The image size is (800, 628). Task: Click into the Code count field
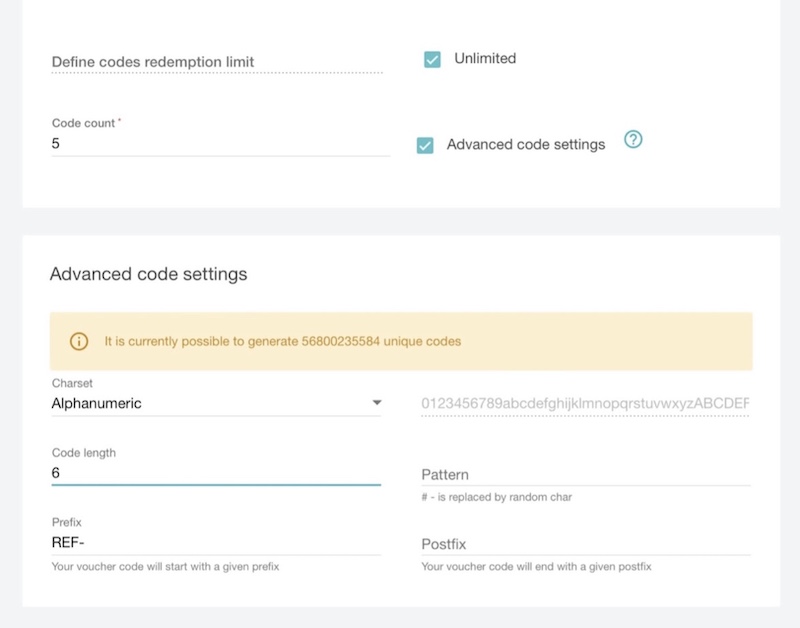pyautogui.click(x=220, y=144)
